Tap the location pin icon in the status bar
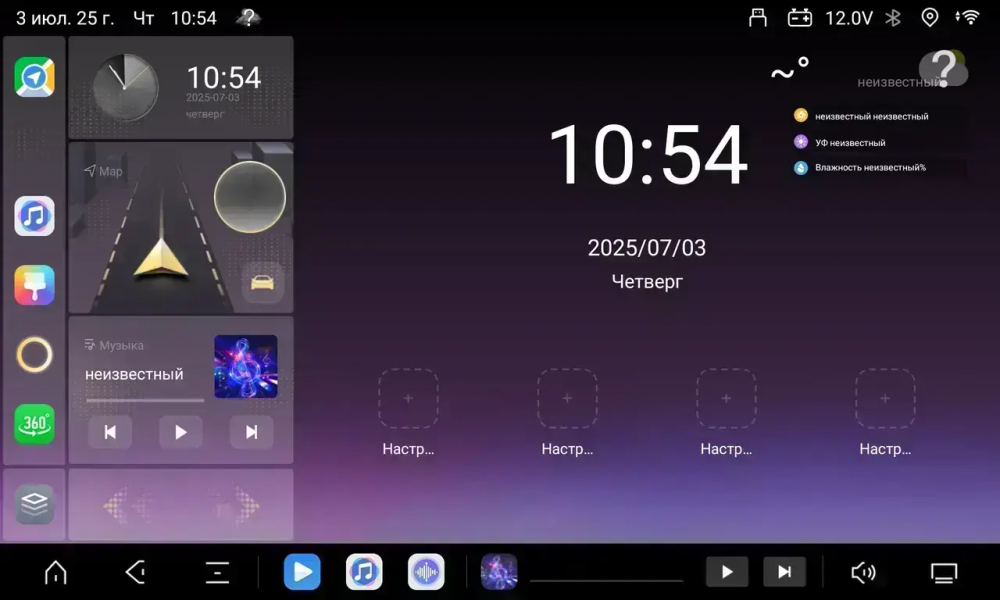This screenshot has height=600, width=1000. click(x=930, y=17)
